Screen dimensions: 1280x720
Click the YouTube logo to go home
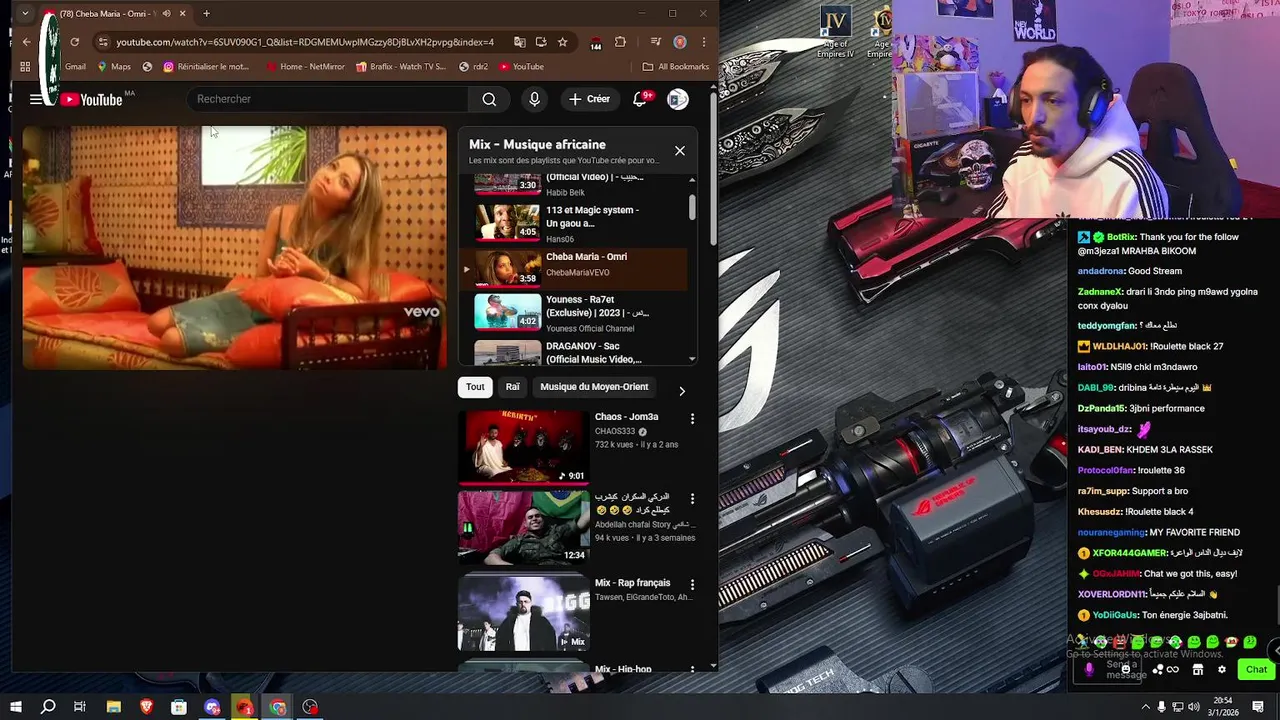[x=92, y=99]
